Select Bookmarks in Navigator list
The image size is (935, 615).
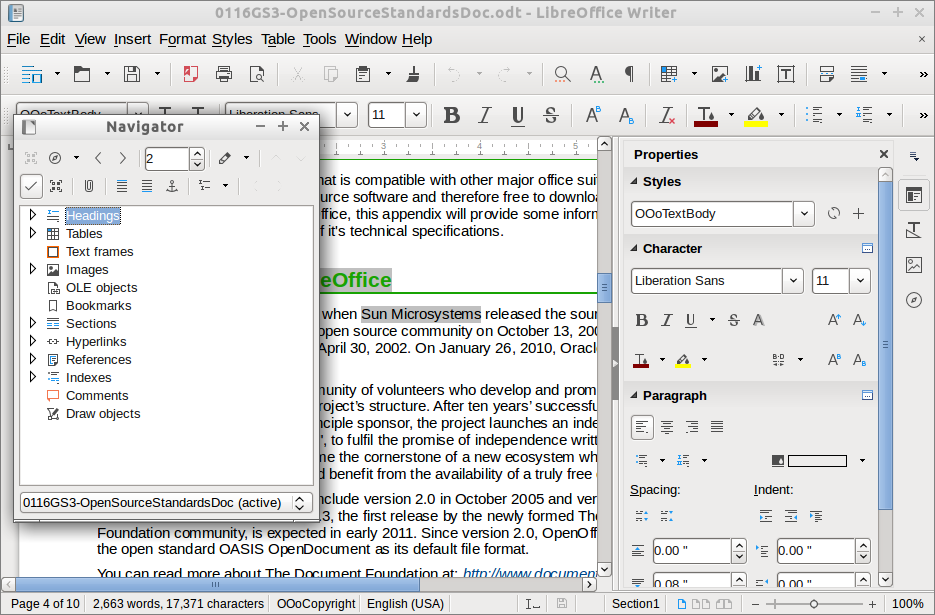coord(98,306)
